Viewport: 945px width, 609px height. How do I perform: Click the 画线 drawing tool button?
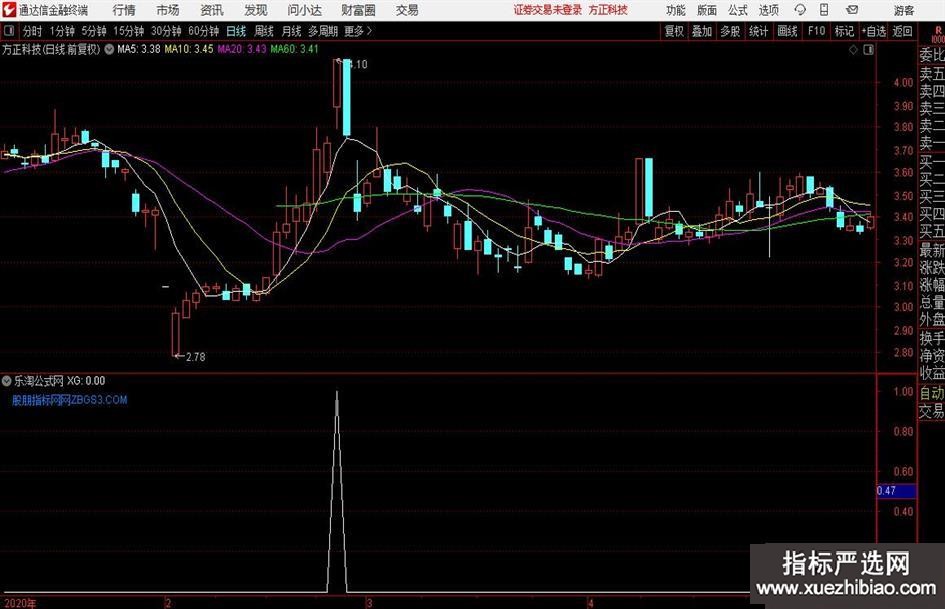788,31
